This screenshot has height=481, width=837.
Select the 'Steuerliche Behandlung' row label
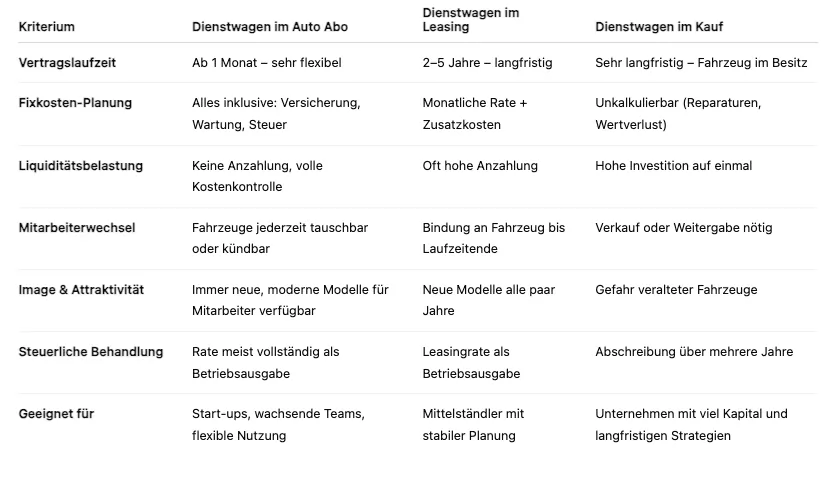click(x=90, y=352)
